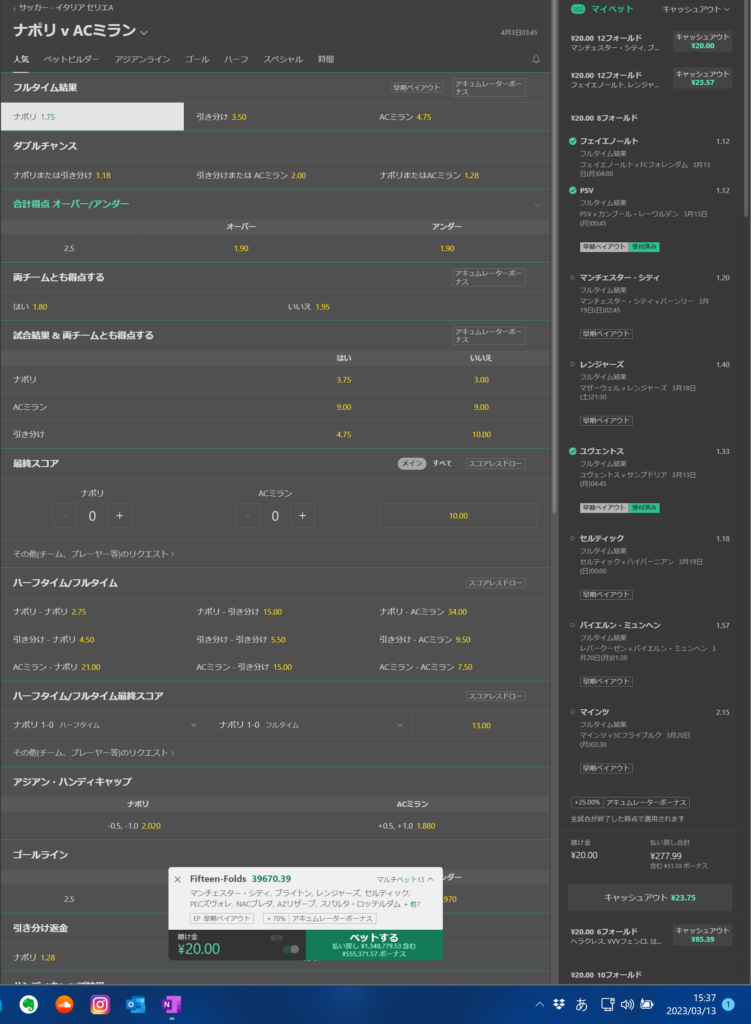Click the 103 bet count badge
Image resolution: width=751 pixels, height=1024 pixels.
(x=578, y=9)
